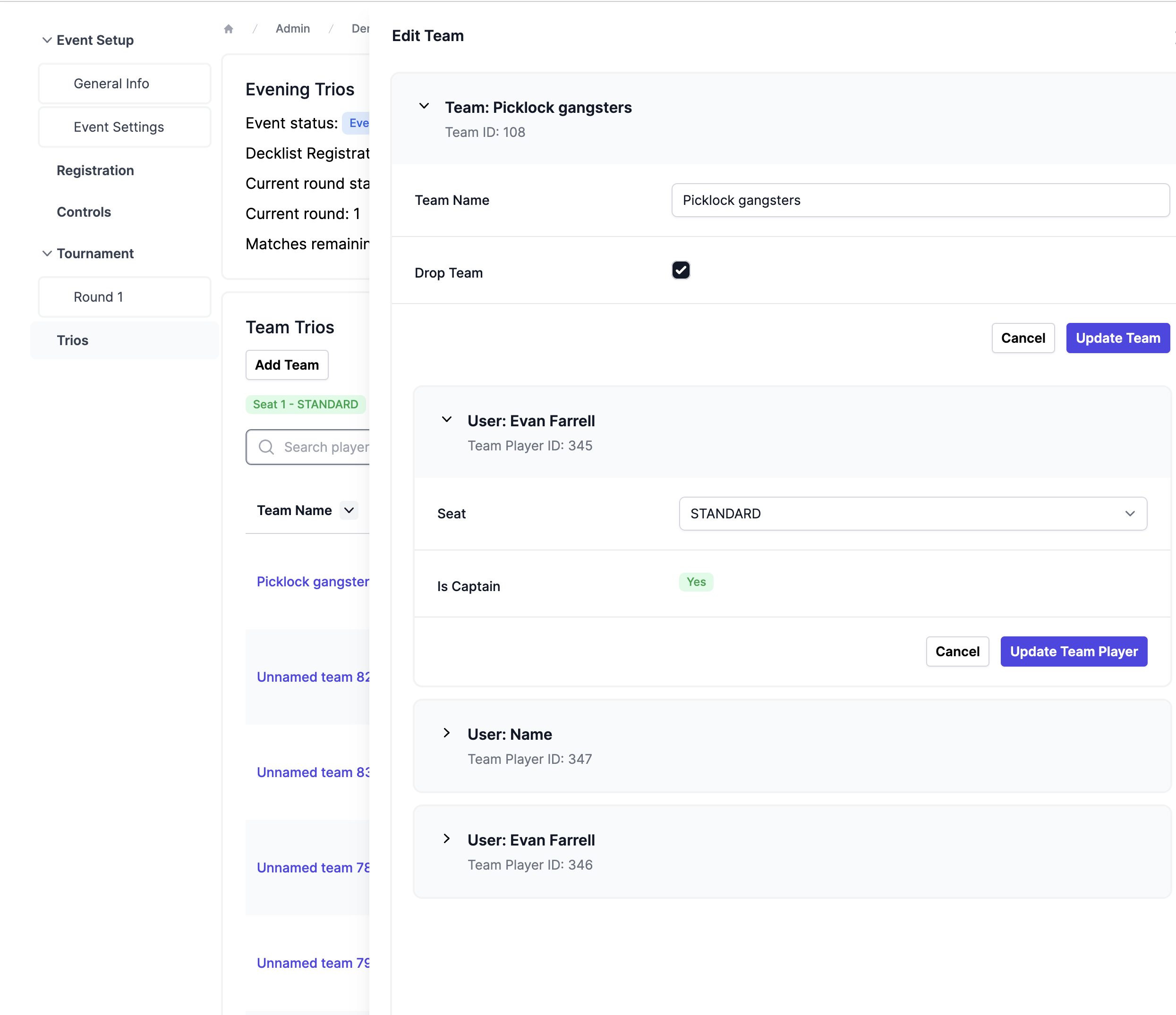Click the home breadcrumb icon
Viewport: 1176px width, 1015px height.
tap(229, 29)
